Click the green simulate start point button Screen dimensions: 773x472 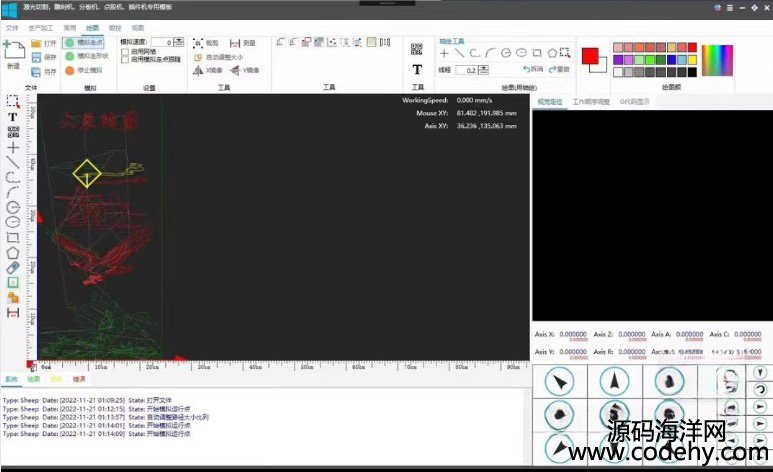click(69, 43)
